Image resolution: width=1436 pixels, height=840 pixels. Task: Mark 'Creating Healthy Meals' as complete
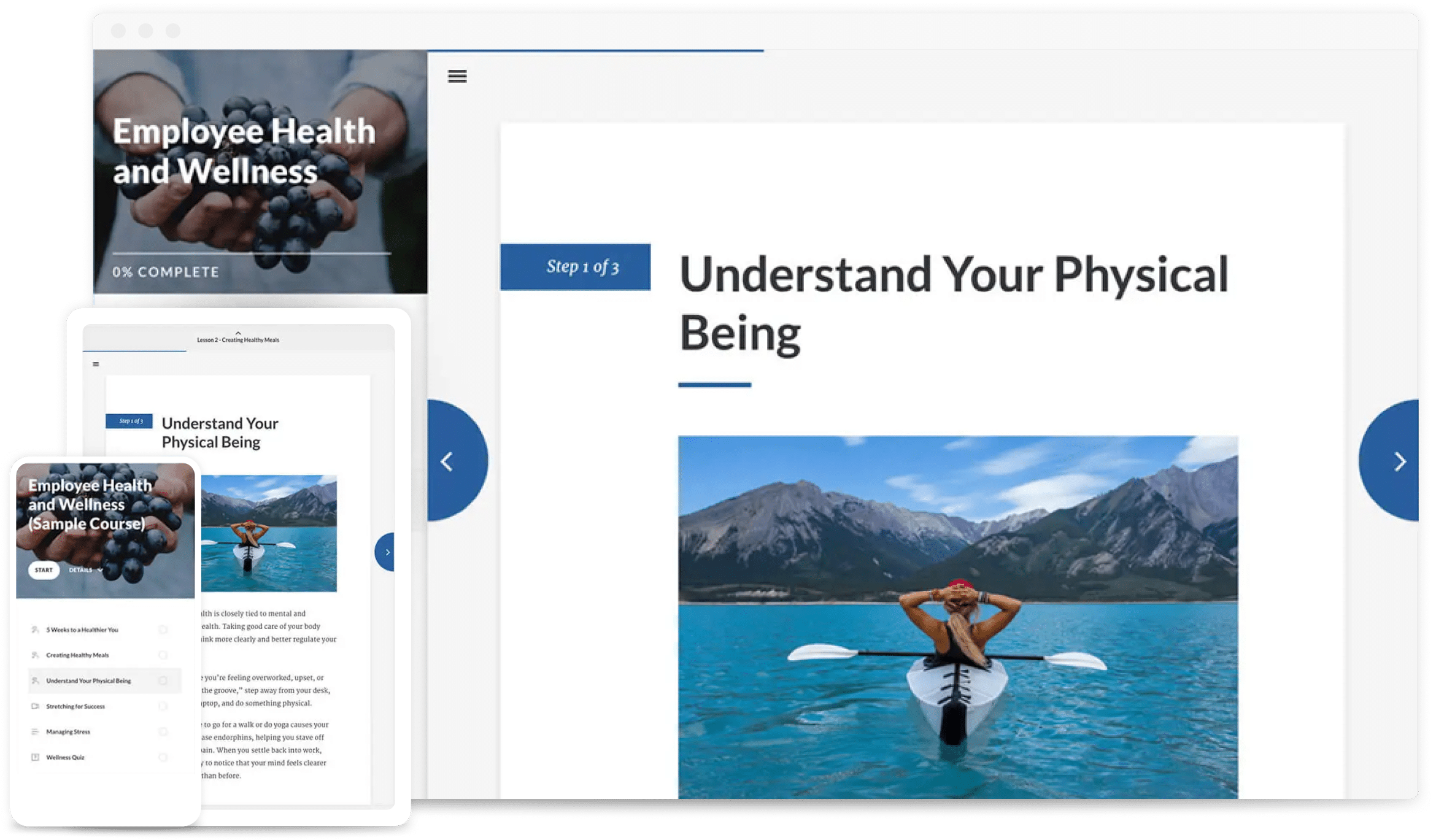pos(163,655)
